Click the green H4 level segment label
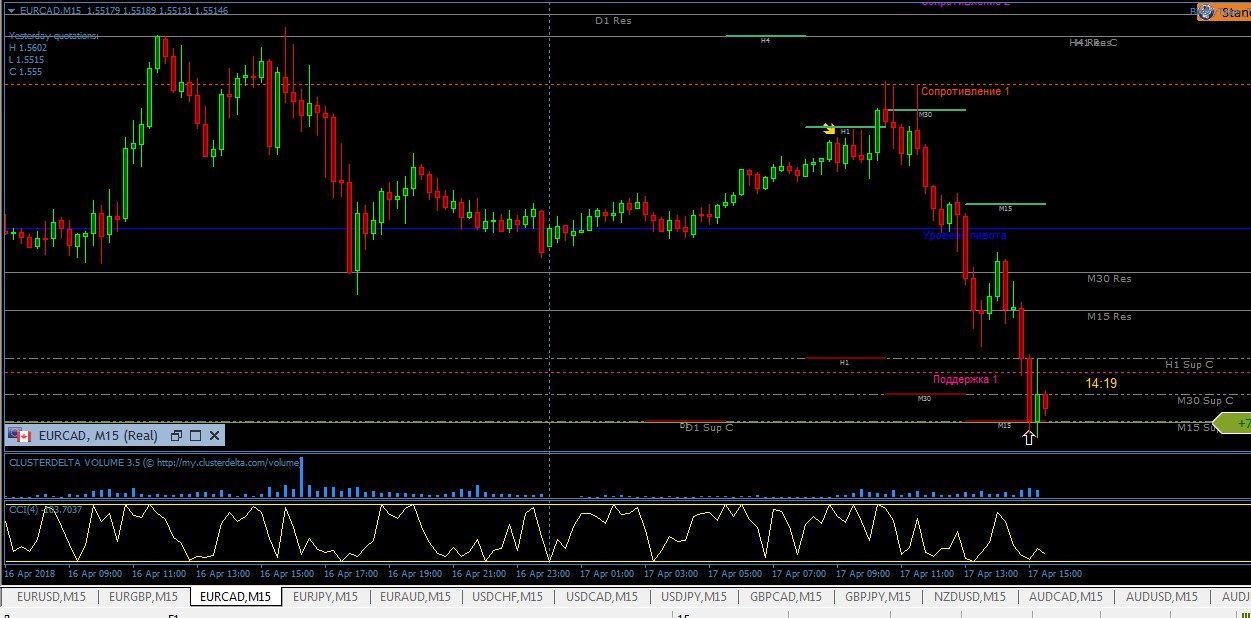This screenshot has height=618, width=1251. 765,41
